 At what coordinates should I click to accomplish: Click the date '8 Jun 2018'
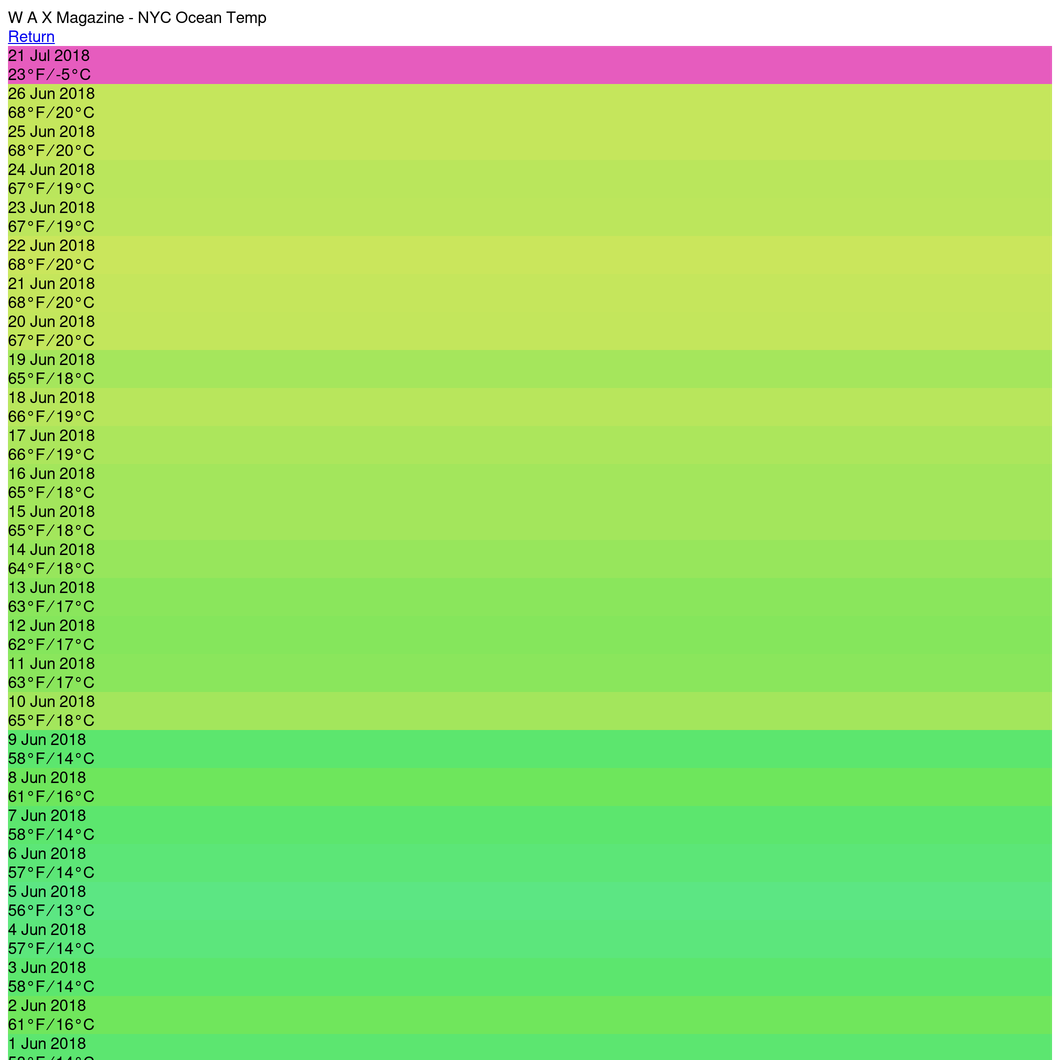click(47, 777)
